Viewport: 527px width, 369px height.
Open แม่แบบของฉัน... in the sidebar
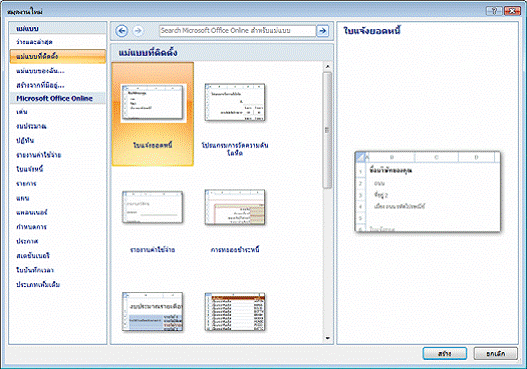tap(40, 71)
